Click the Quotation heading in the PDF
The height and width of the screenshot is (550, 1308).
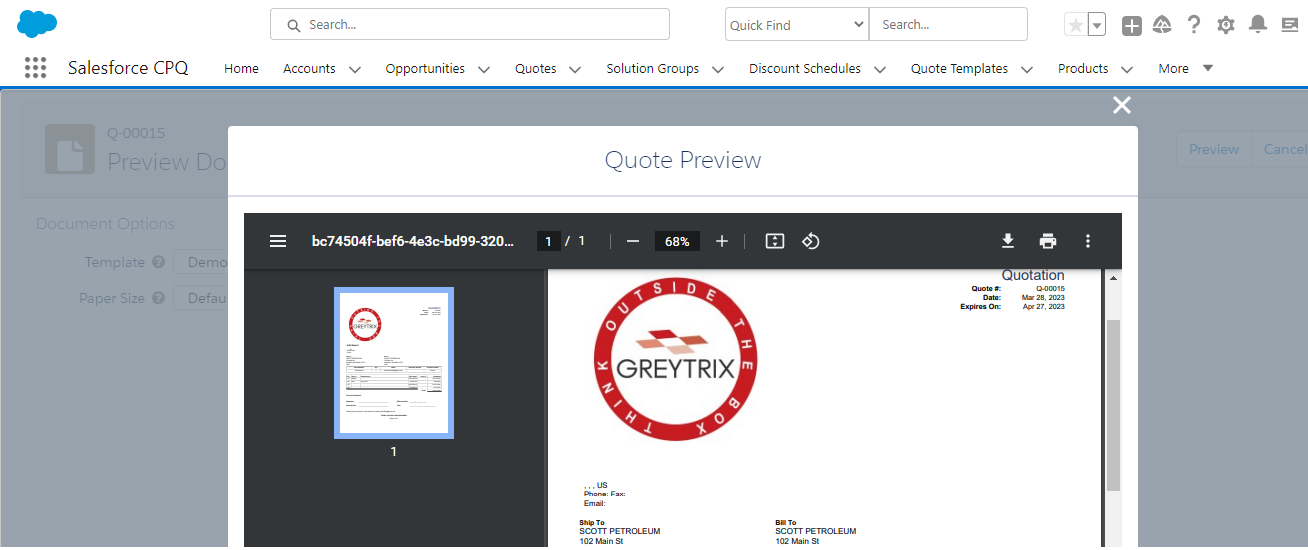(x=1033, y=275)
